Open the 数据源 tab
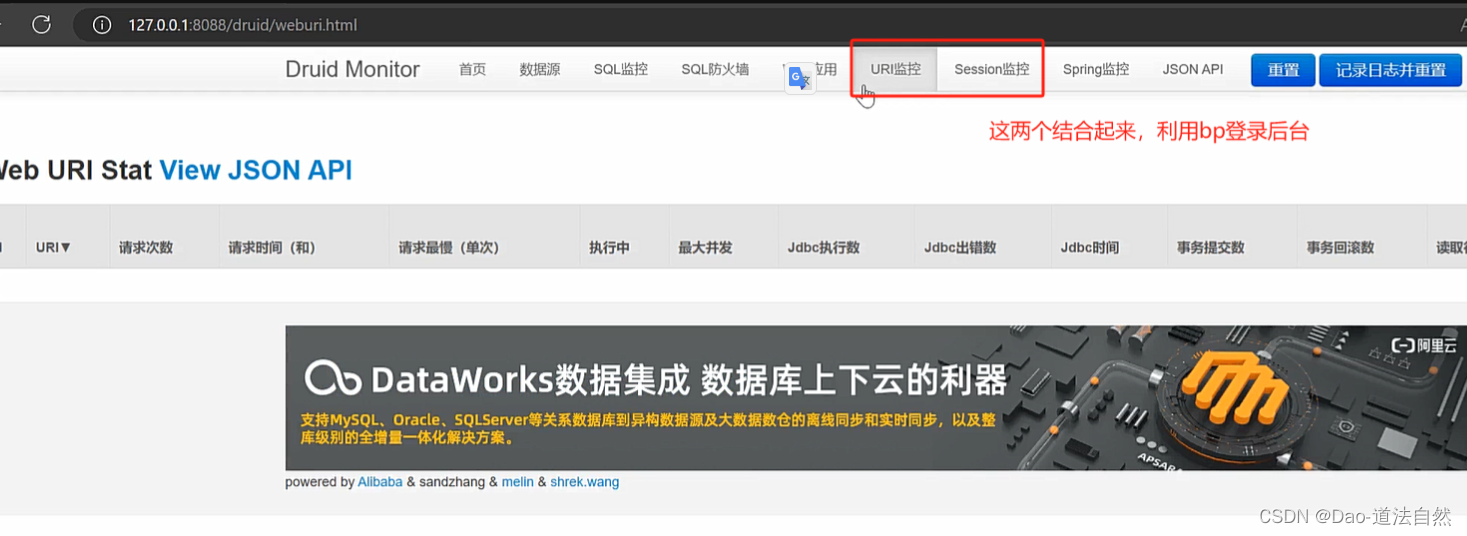This screenshot has width=1467, height=536. point(540,69)
